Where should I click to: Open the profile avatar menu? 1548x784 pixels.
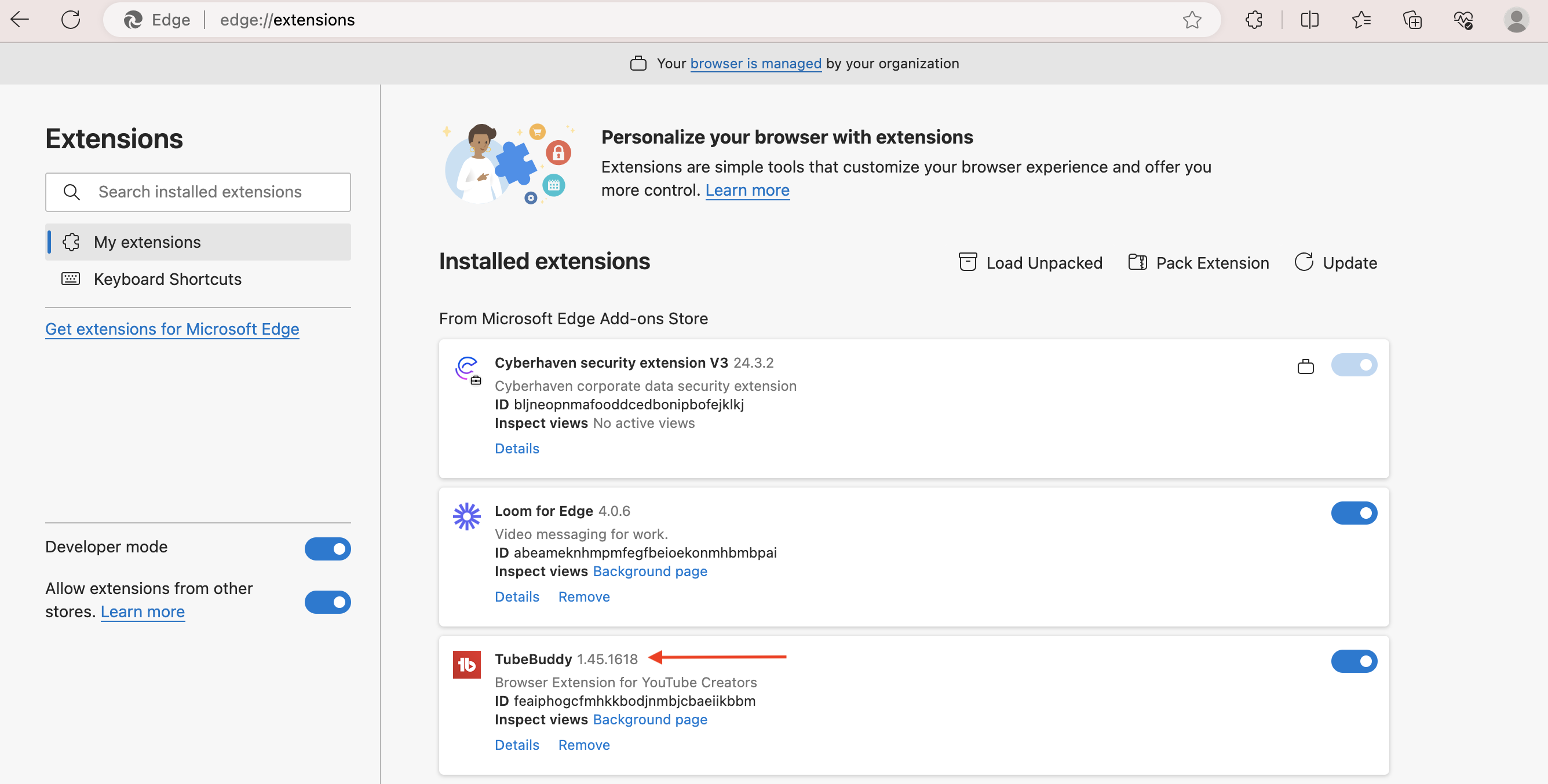(x=1516, y=20)
